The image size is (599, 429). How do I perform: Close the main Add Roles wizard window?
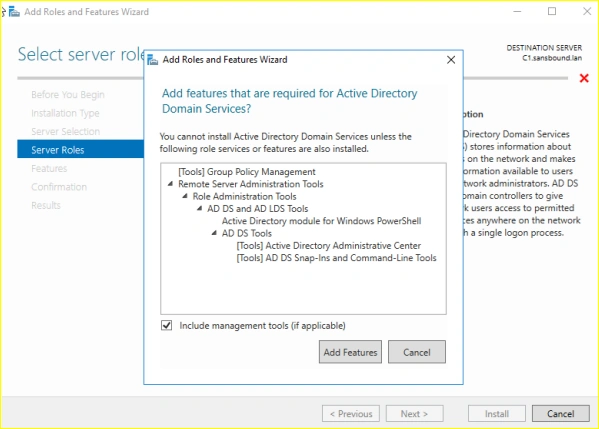tap(587, 11)
